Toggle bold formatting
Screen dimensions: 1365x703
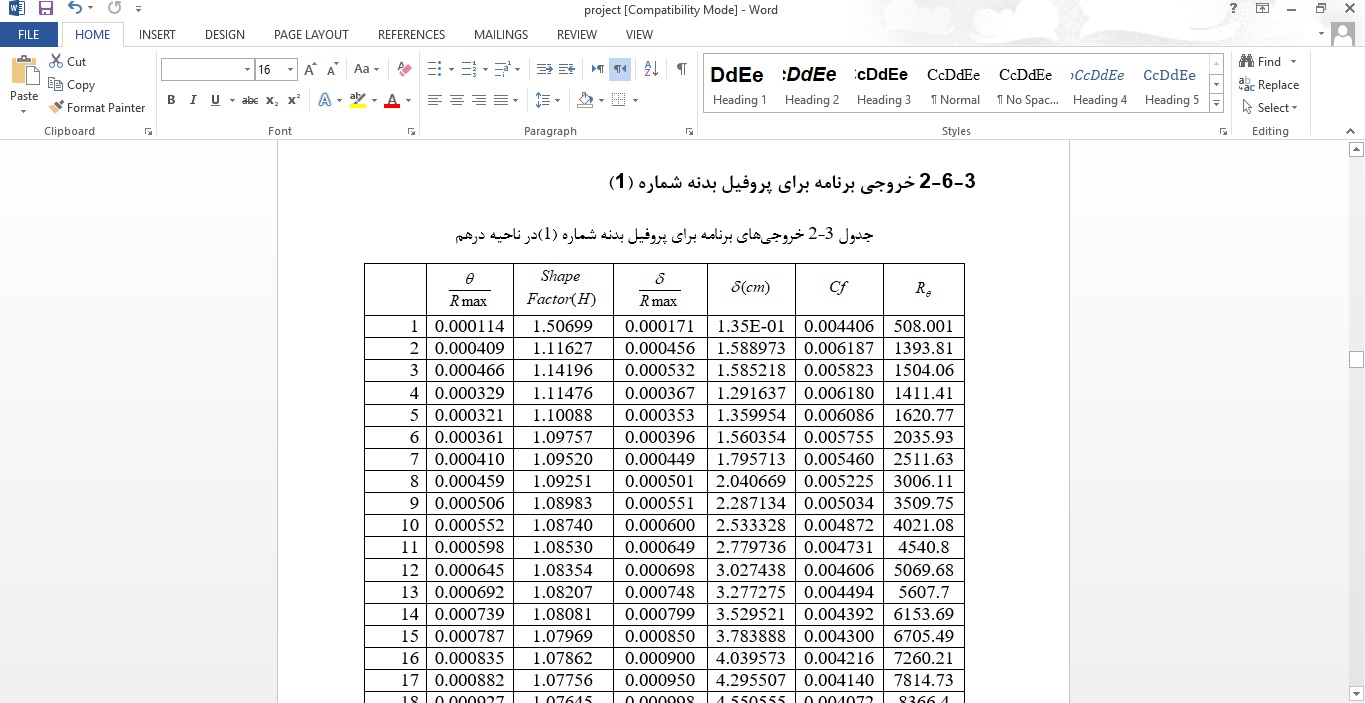171,100
